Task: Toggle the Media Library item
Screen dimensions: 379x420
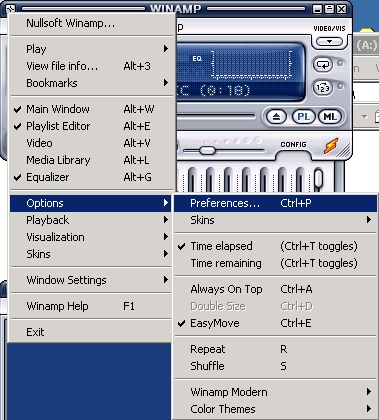Action: click(x=91, y=160)
